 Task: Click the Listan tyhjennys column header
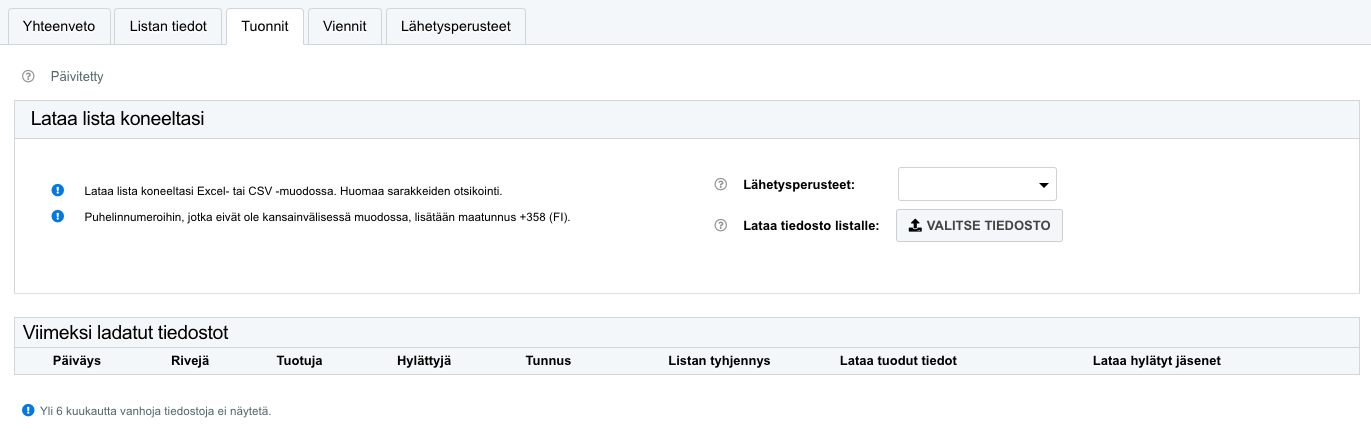719,360
